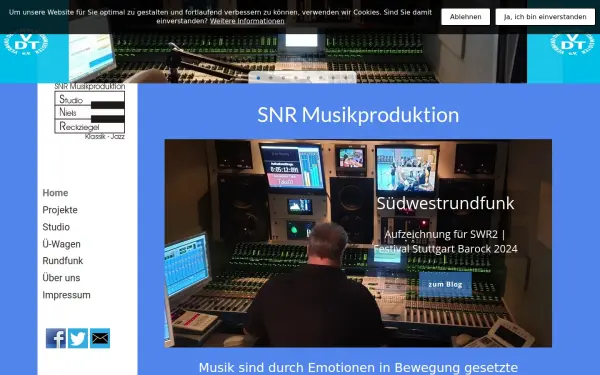The height and width of the screenshot is (375, 600).
Task: Select the second slideshow dot in the banner
Action: click(x=271, y=78)
